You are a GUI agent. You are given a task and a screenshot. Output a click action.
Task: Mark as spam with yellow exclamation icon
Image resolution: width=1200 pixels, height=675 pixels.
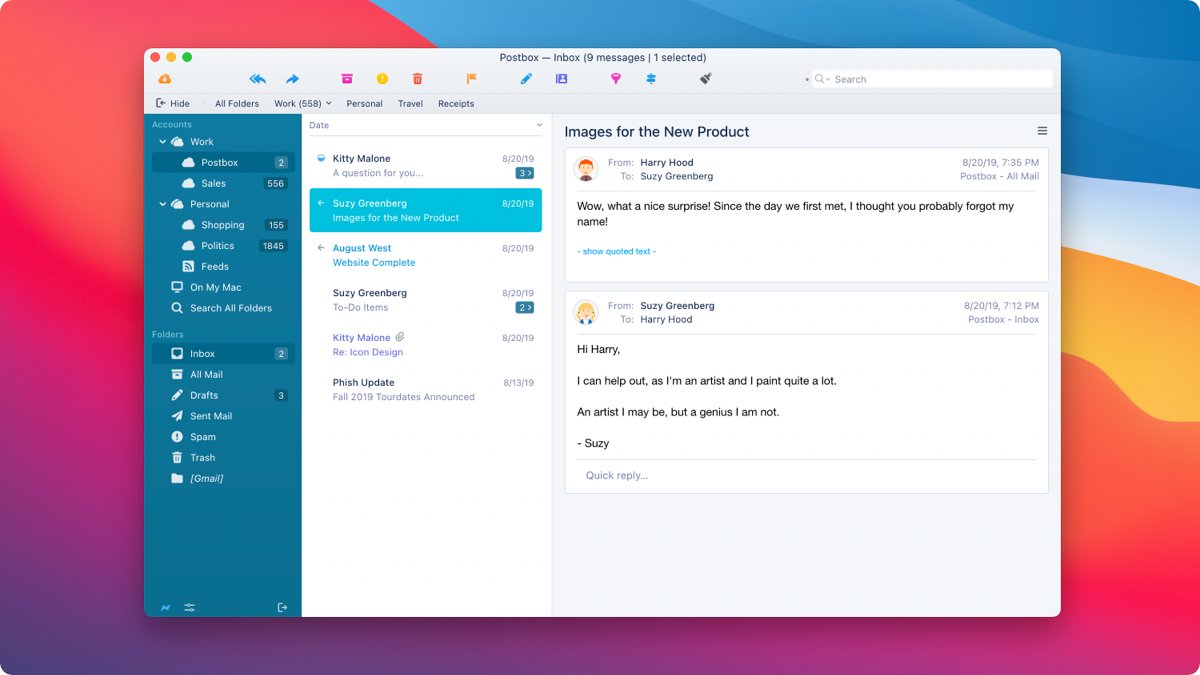coord(382,79)
